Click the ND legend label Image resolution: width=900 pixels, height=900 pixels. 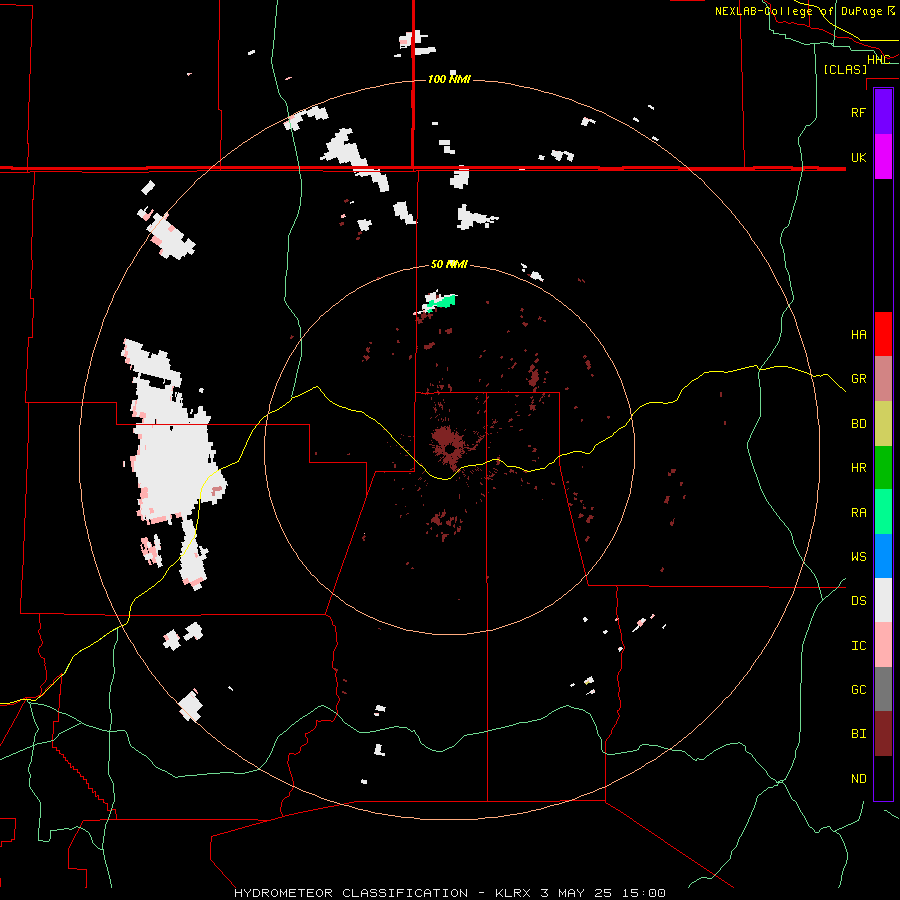click(858, 778)
